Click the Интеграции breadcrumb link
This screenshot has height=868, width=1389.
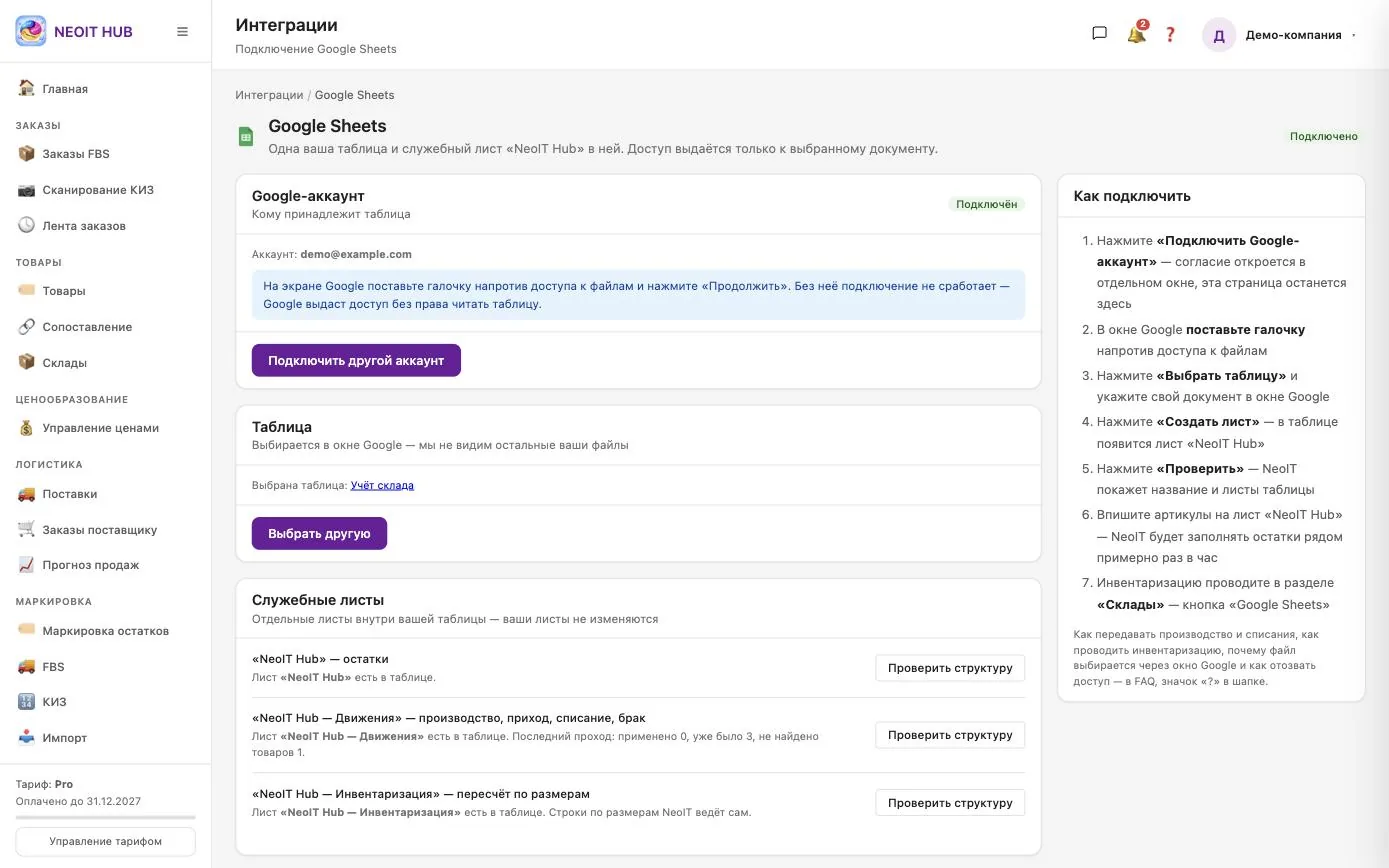click(269, 95)
